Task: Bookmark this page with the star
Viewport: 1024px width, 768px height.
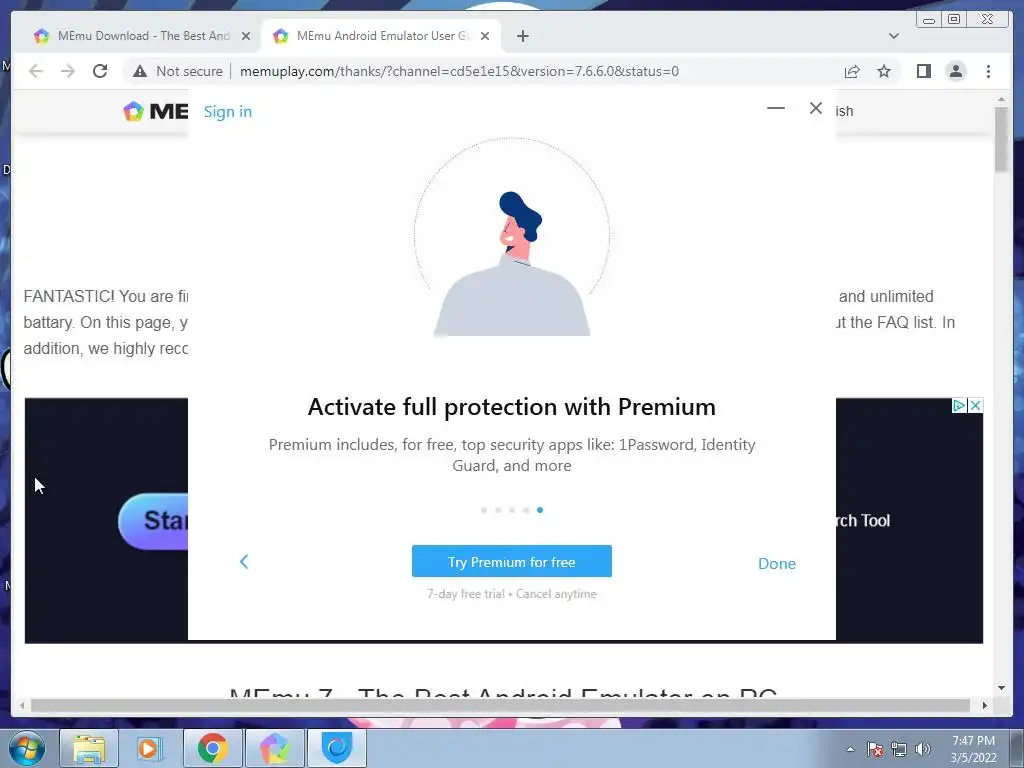Action: 884,71
